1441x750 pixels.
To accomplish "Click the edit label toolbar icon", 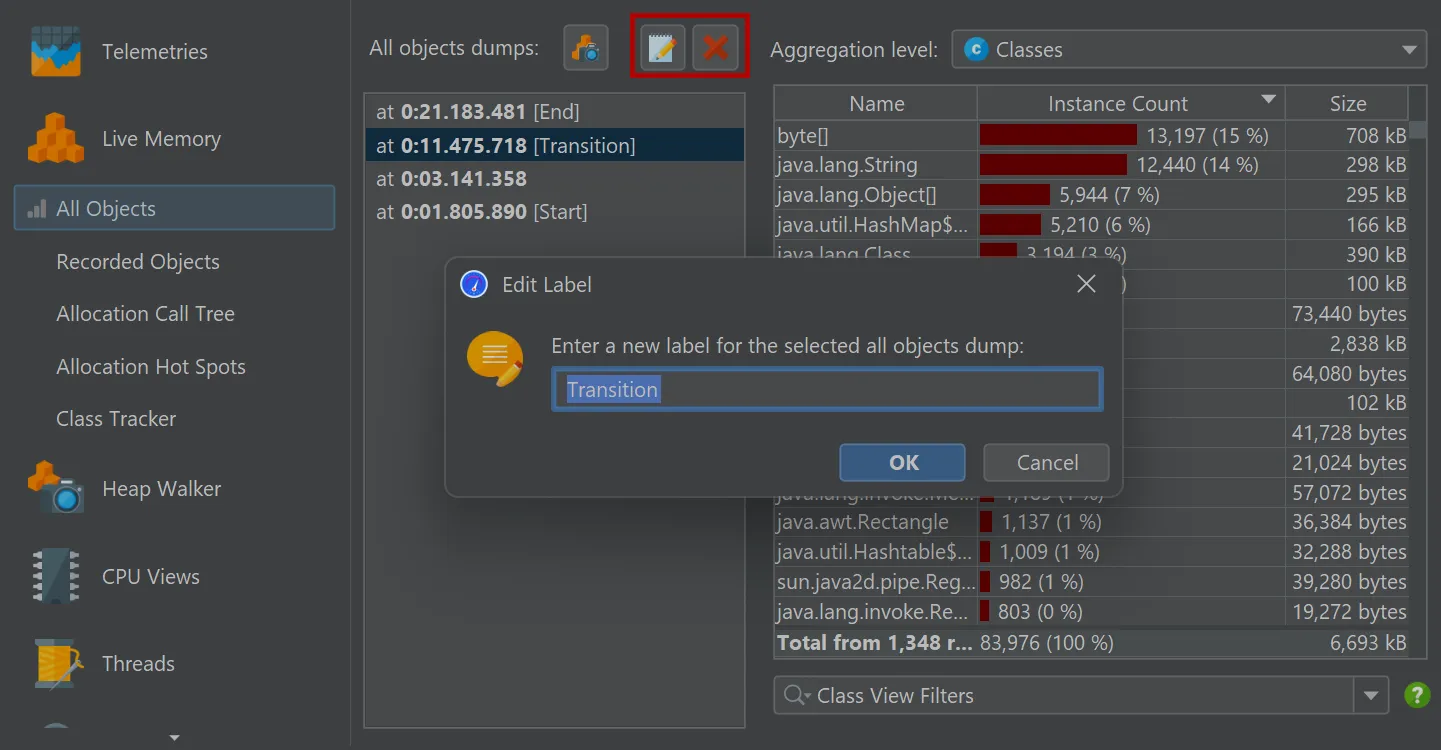I will (662, 48).
